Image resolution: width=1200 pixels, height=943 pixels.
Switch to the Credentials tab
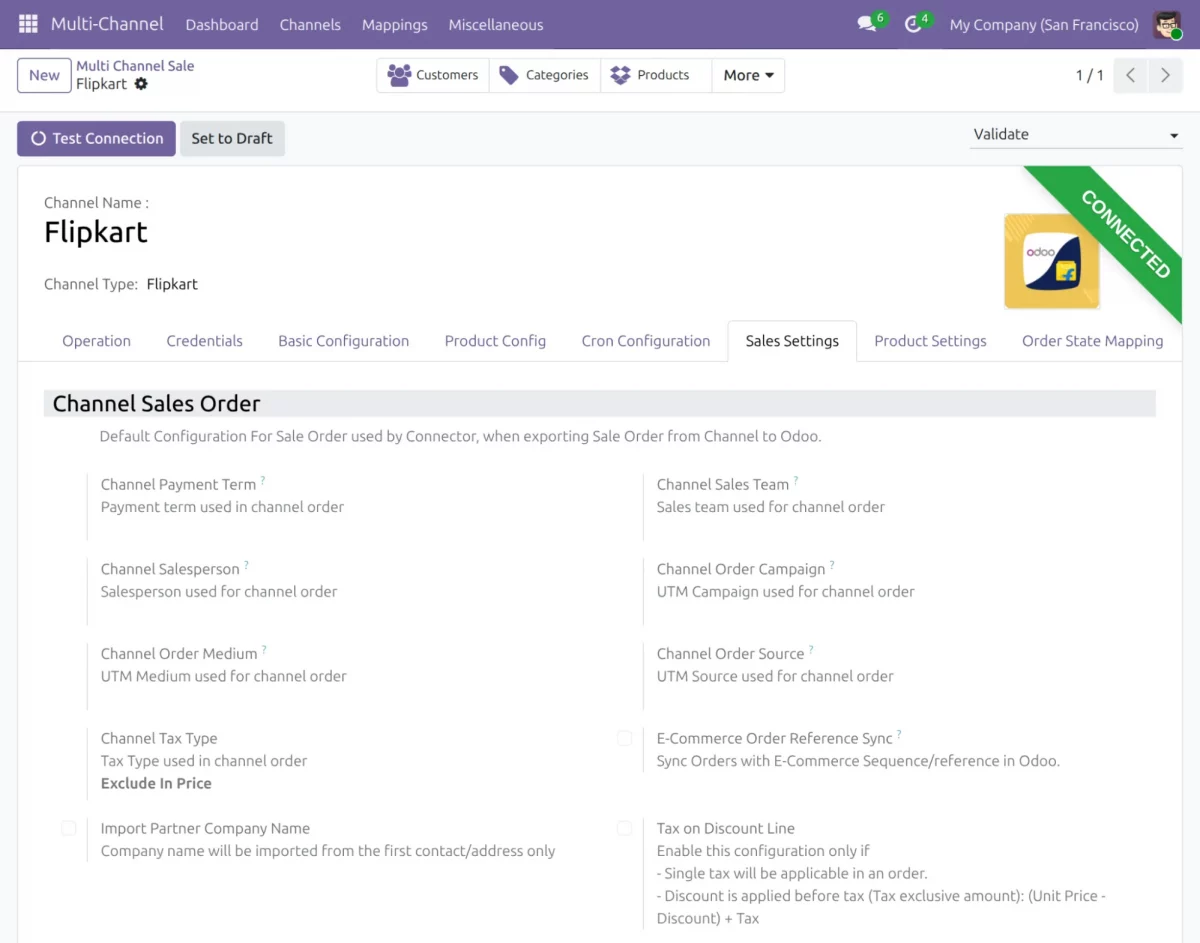[x=204, y=341]
